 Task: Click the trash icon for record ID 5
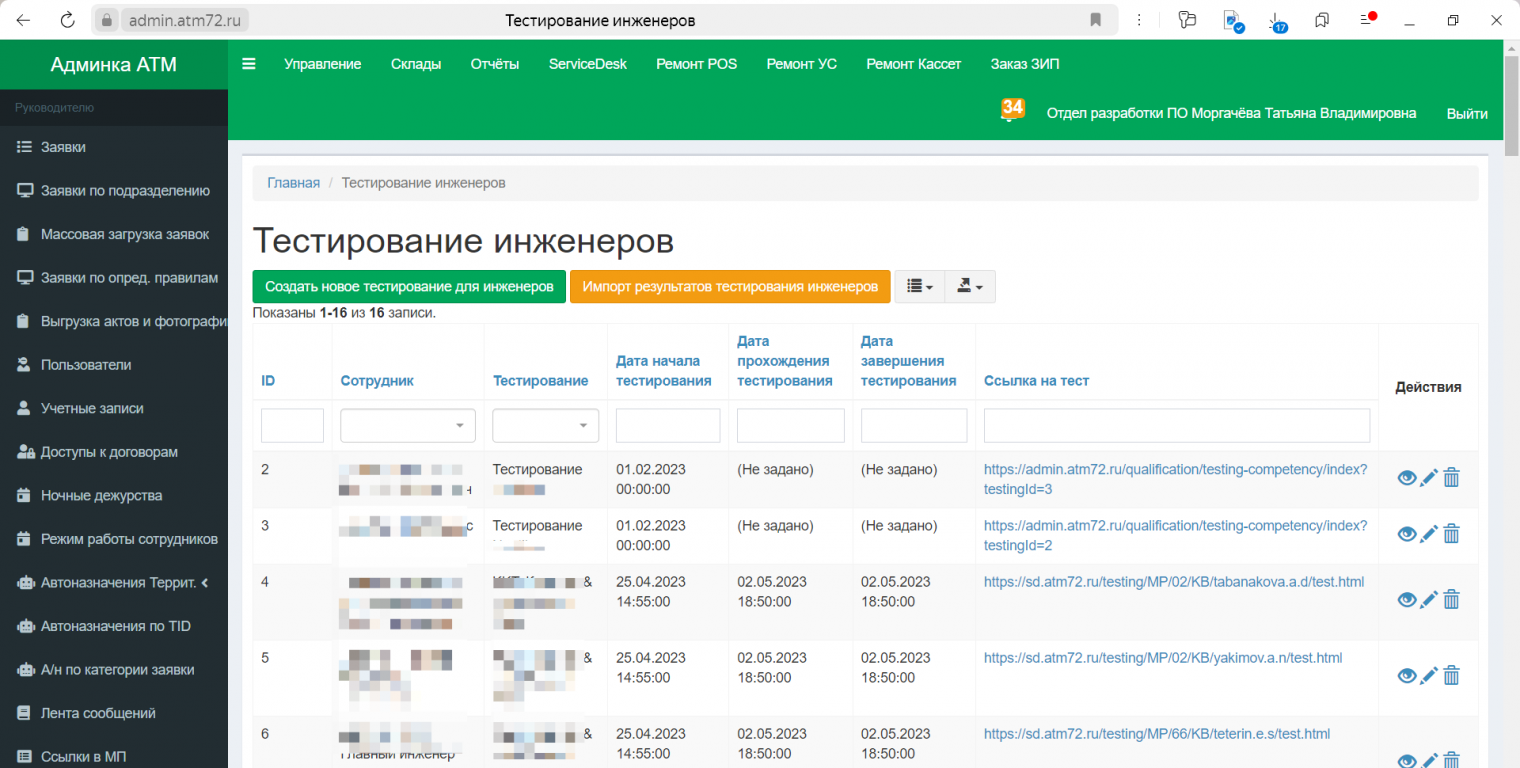click(1451, 676)
